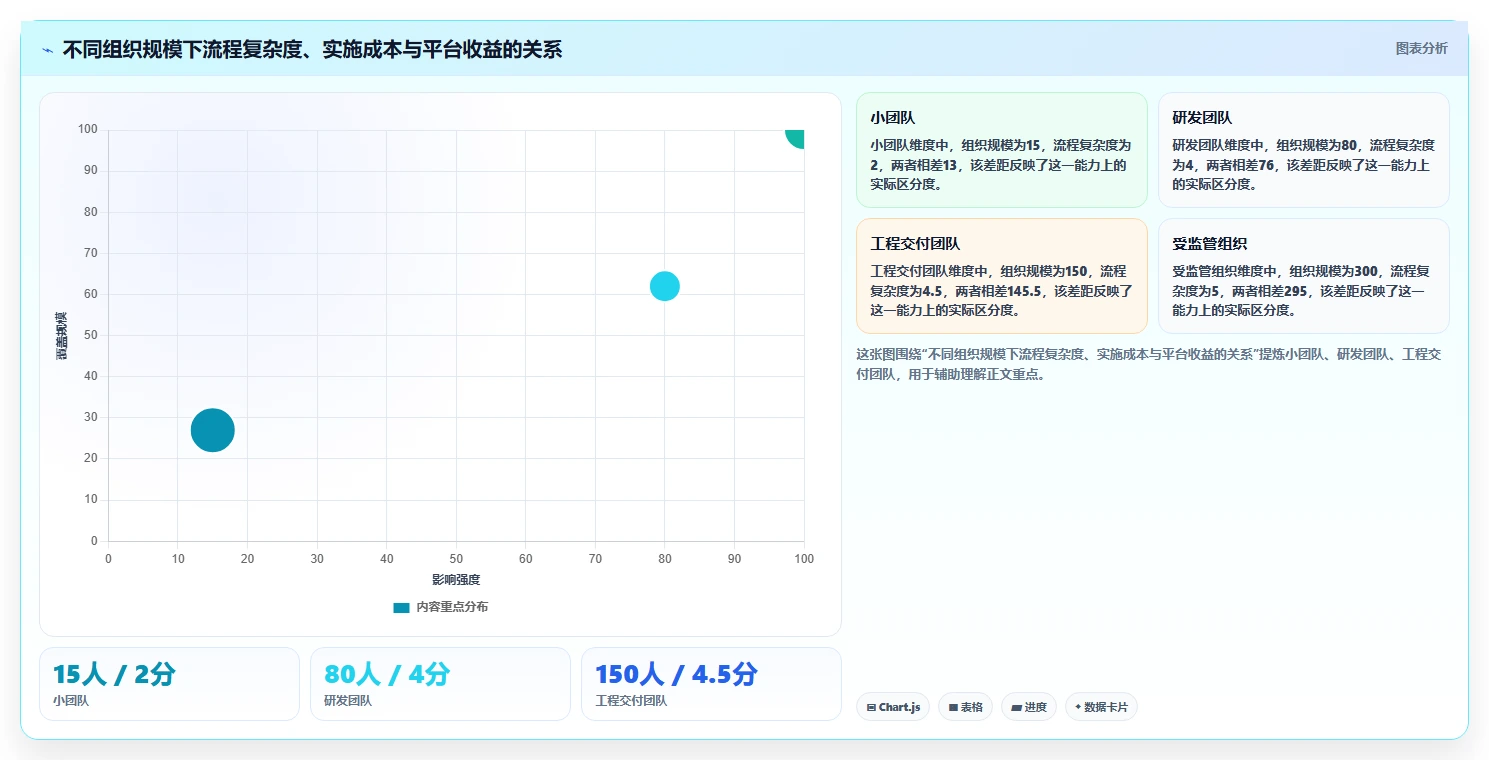Click the 数据卡片 tag chip
Image resolution: width=1489 pixels, height=760 pixels.
[x=1101, y=707]
